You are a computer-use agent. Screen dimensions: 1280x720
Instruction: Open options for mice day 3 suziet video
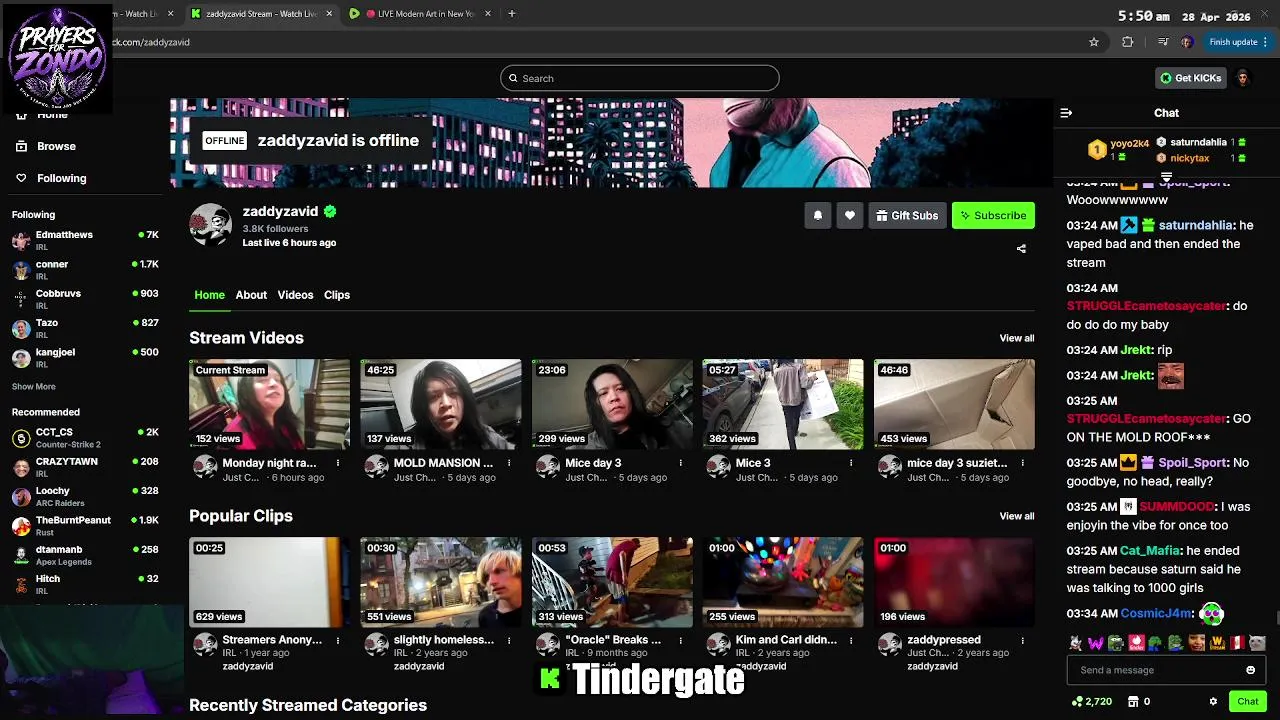pos(1022,463)
